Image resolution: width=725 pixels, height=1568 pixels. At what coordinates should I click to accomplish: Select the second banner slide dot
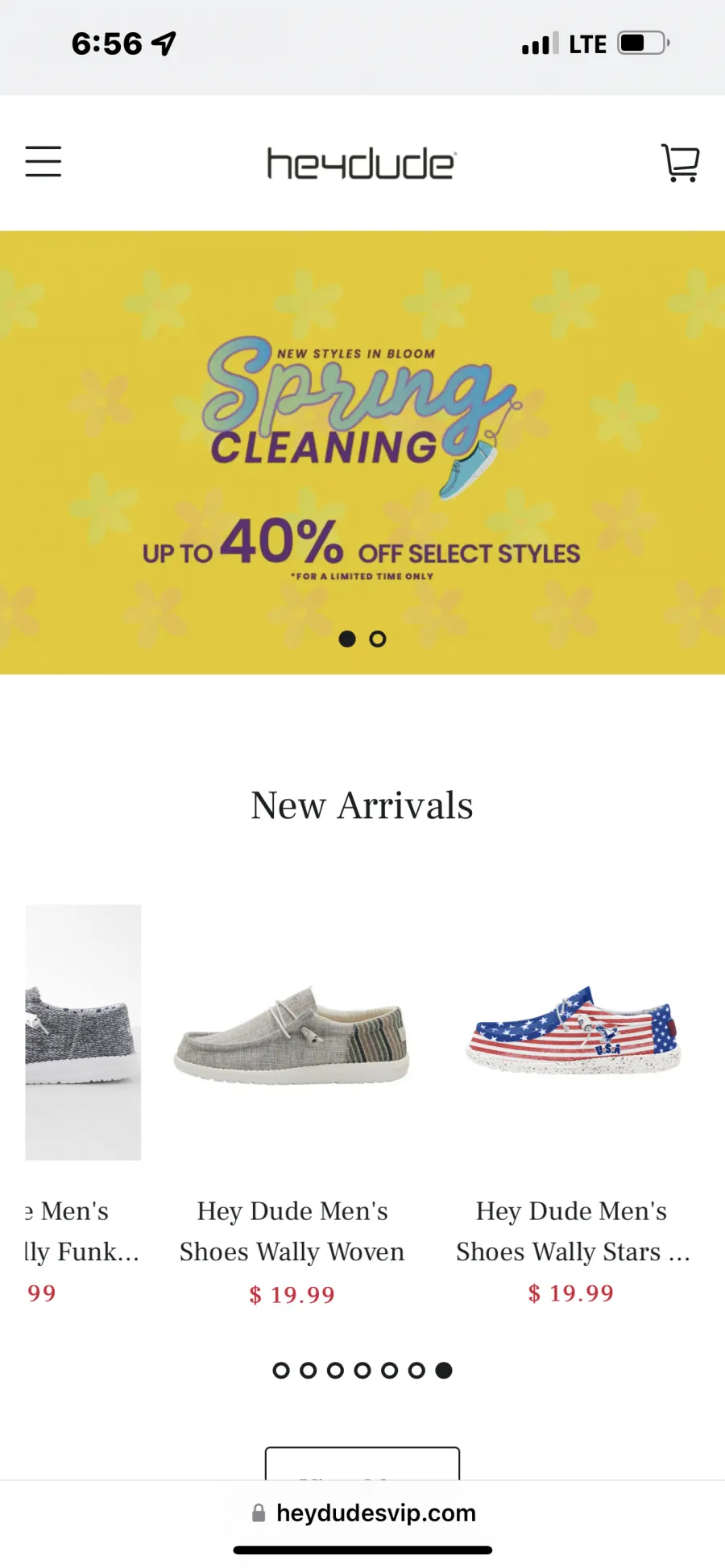click(x=378, y=639)
